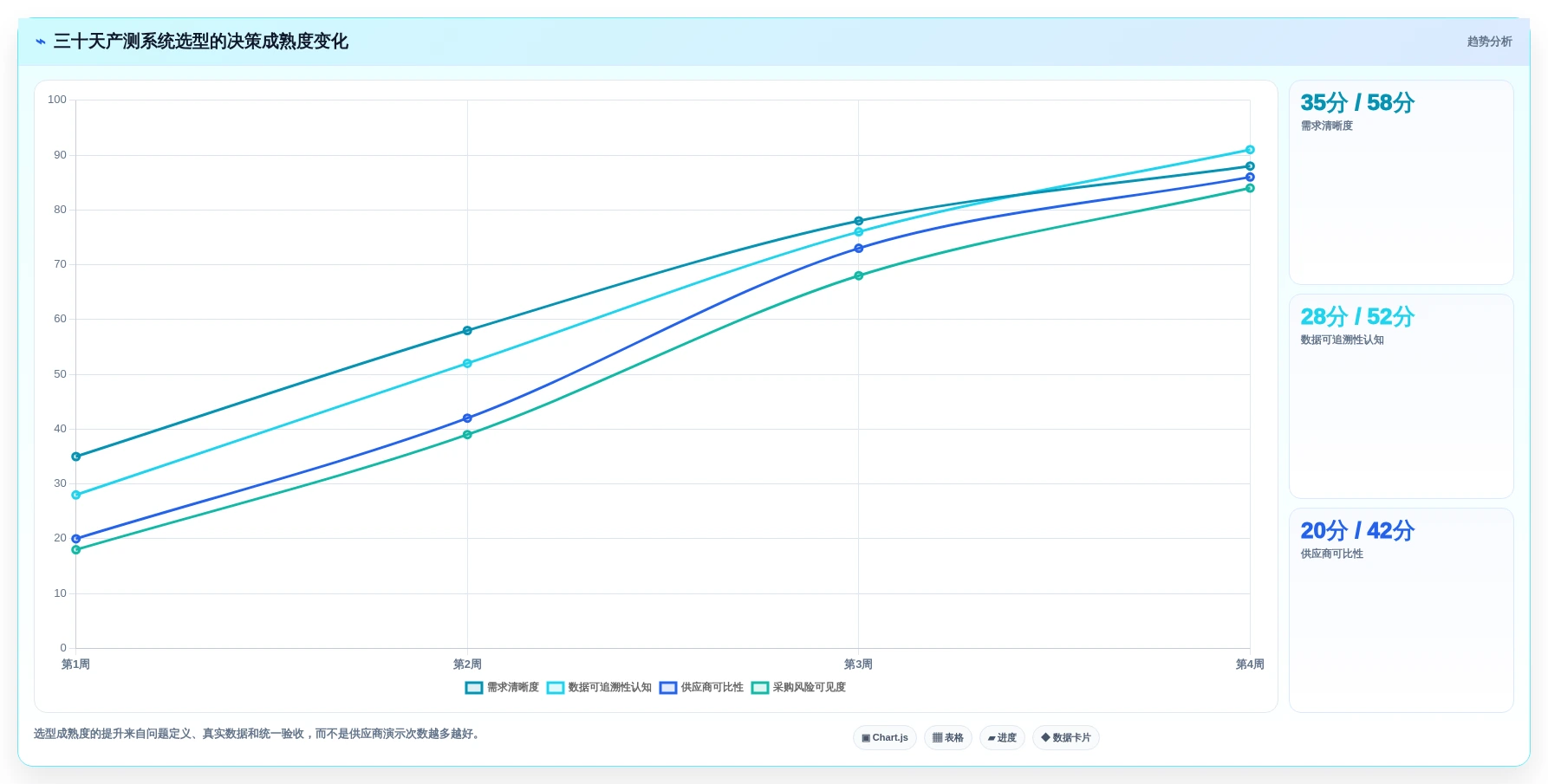Hide the 供应商可比性 legend series
Image resolution: width=1548 pixels, height=784 pixels.
tap(701, 688)
